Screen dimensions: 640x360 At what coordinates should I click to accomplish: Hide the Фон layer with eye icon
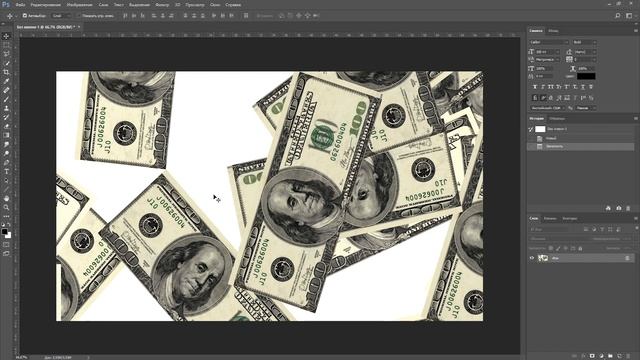(x=532, y=258)
